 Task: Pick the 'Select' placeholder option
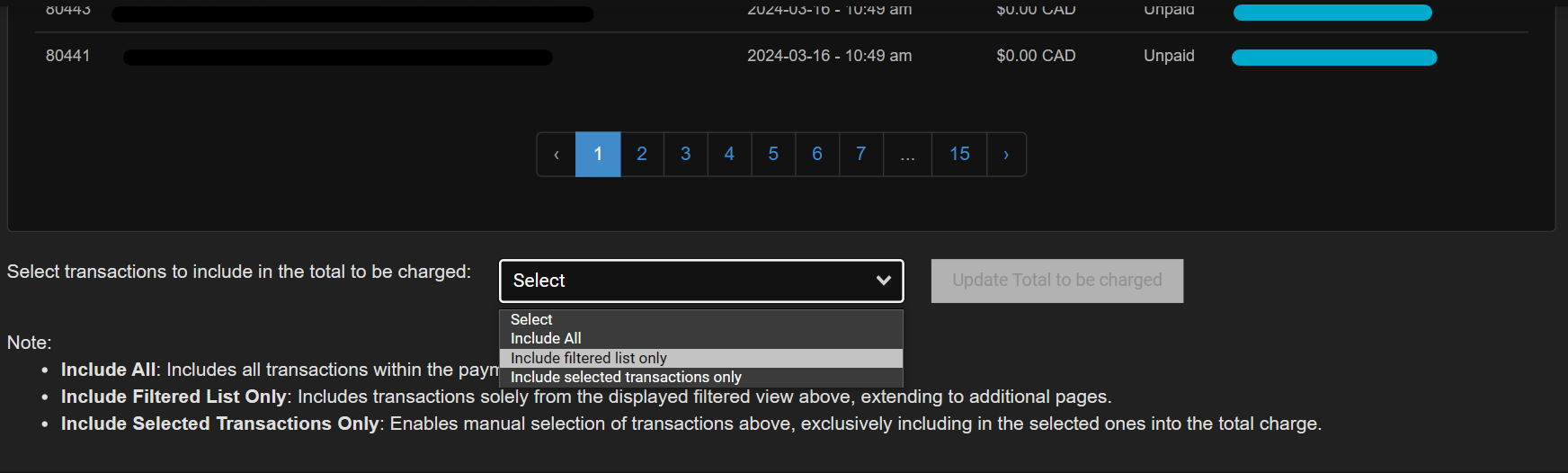tap(531, 319)
